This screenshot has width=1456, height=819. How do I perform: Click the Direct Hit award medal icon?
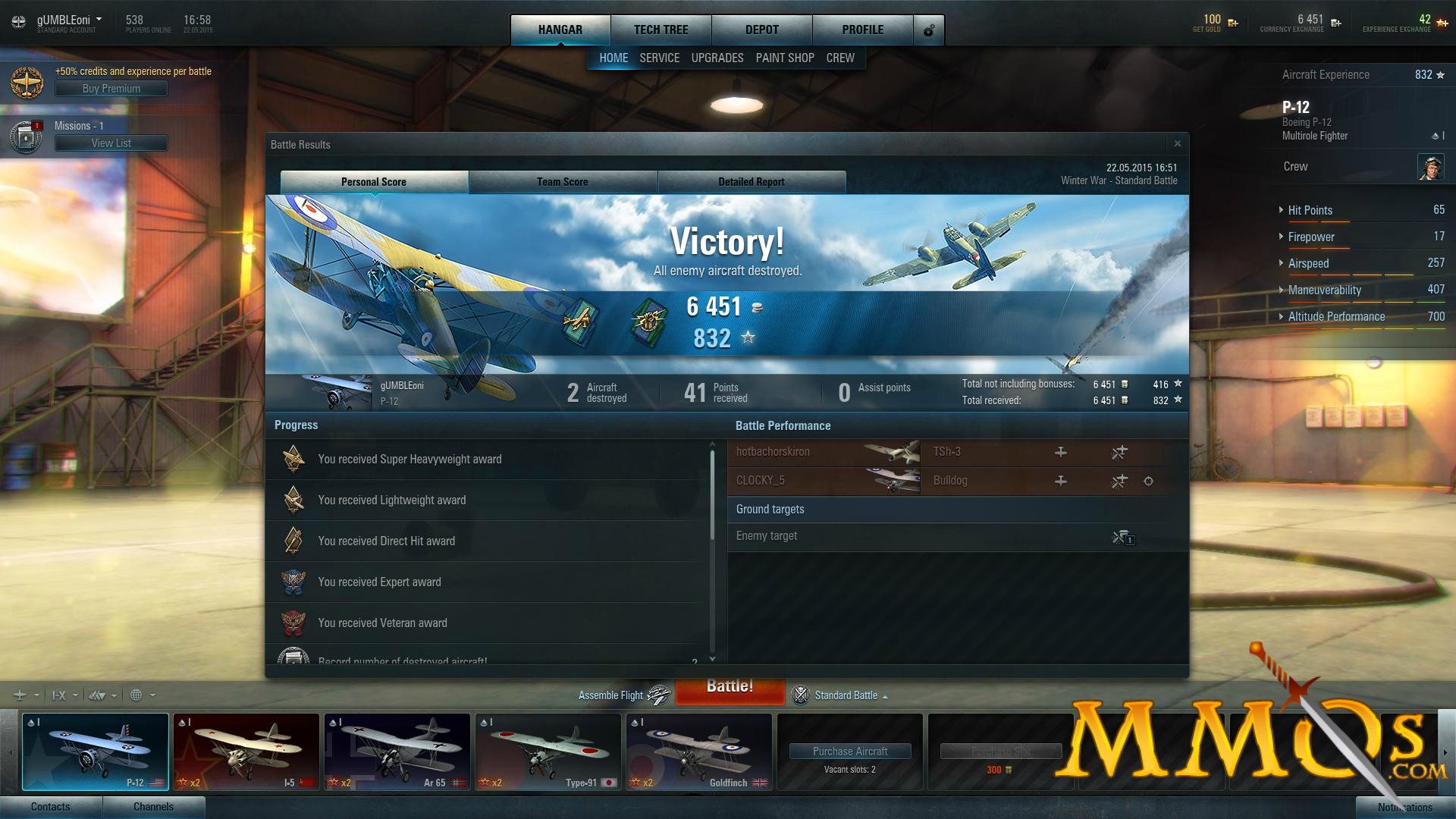293,541
